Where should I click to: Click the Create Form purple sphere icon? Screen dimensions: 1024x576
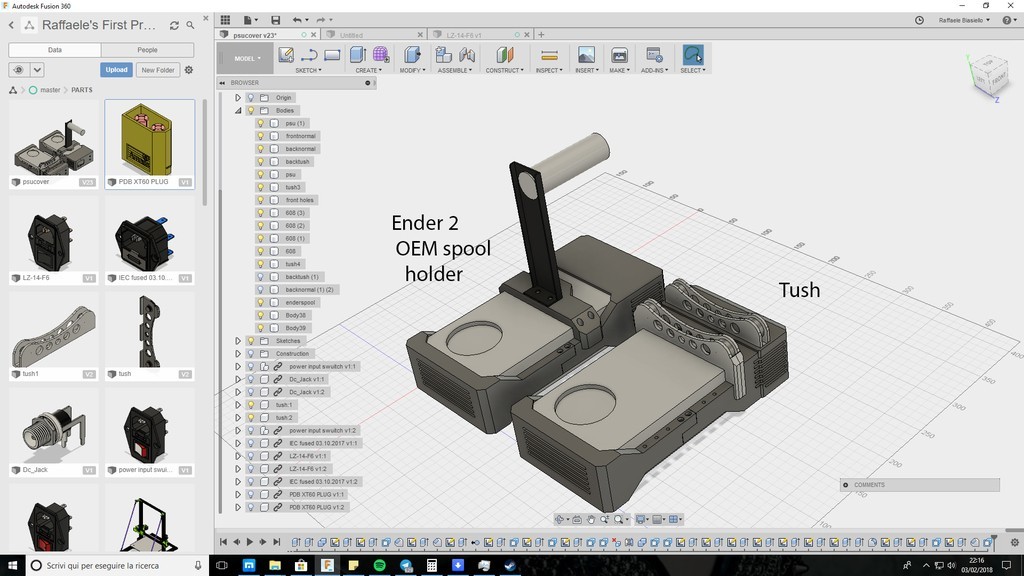381,55
